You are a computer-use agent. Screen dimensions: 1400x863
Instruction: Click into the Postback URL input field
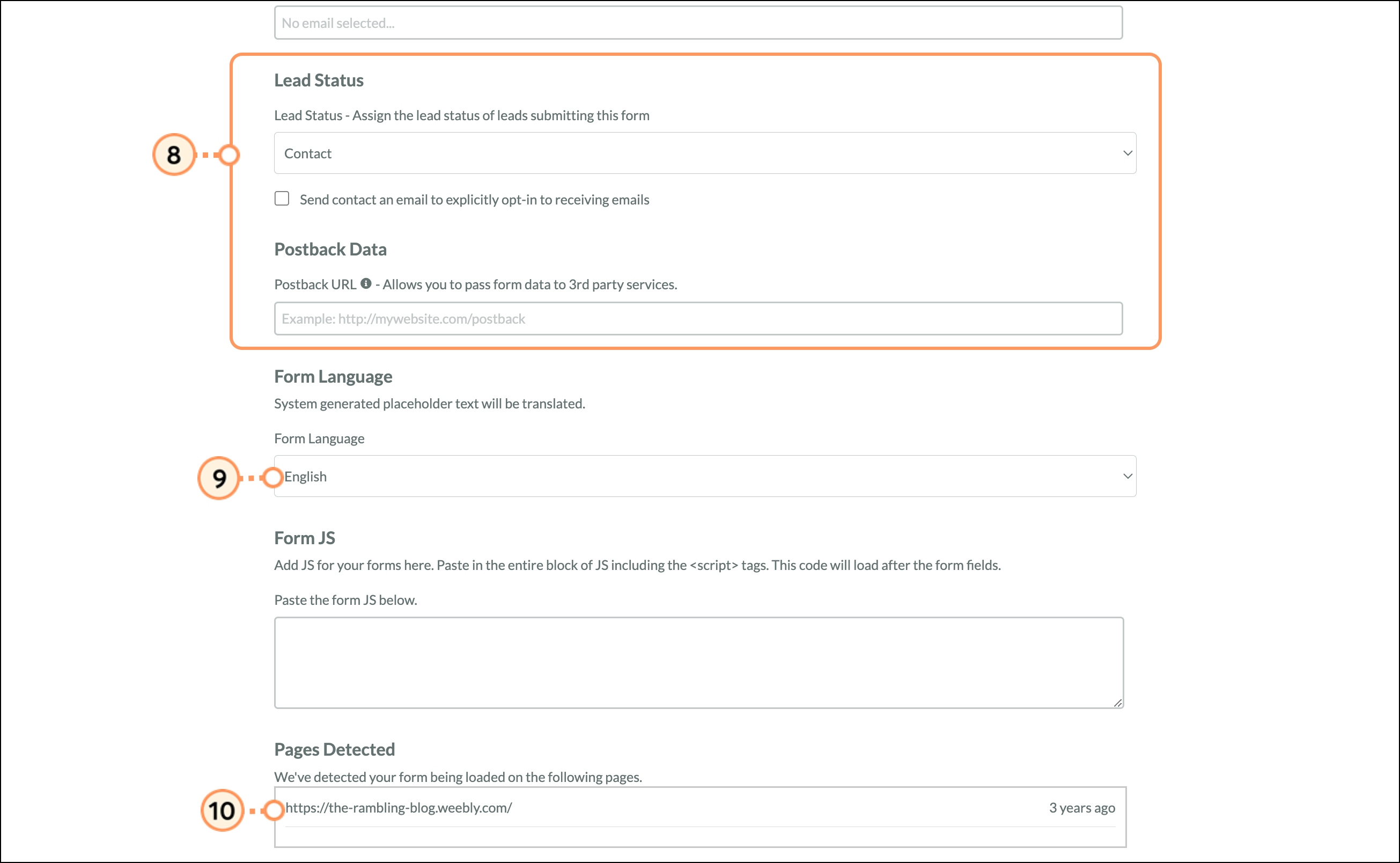pyautogui.click(x=698, y=318)
